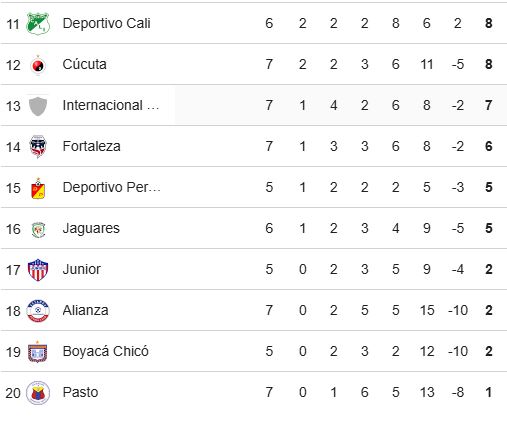Click Internacional's bold points value 7

click(489, 106)
